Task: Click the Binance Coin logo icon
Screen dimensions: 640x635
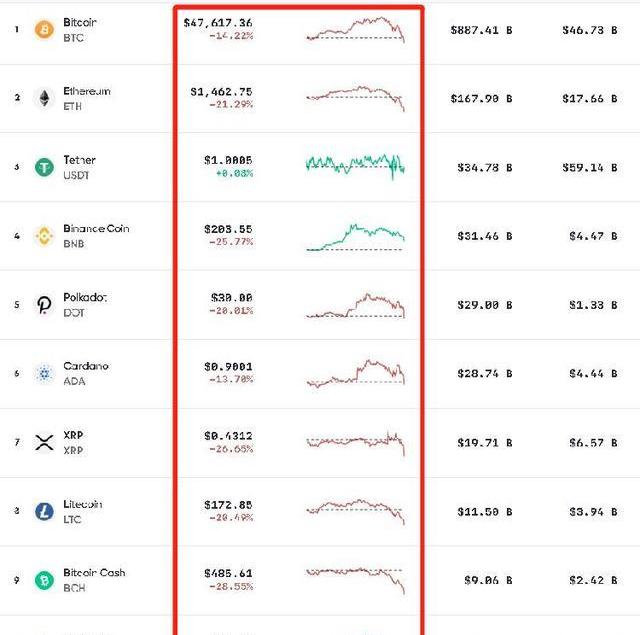Action: (44, 236)
